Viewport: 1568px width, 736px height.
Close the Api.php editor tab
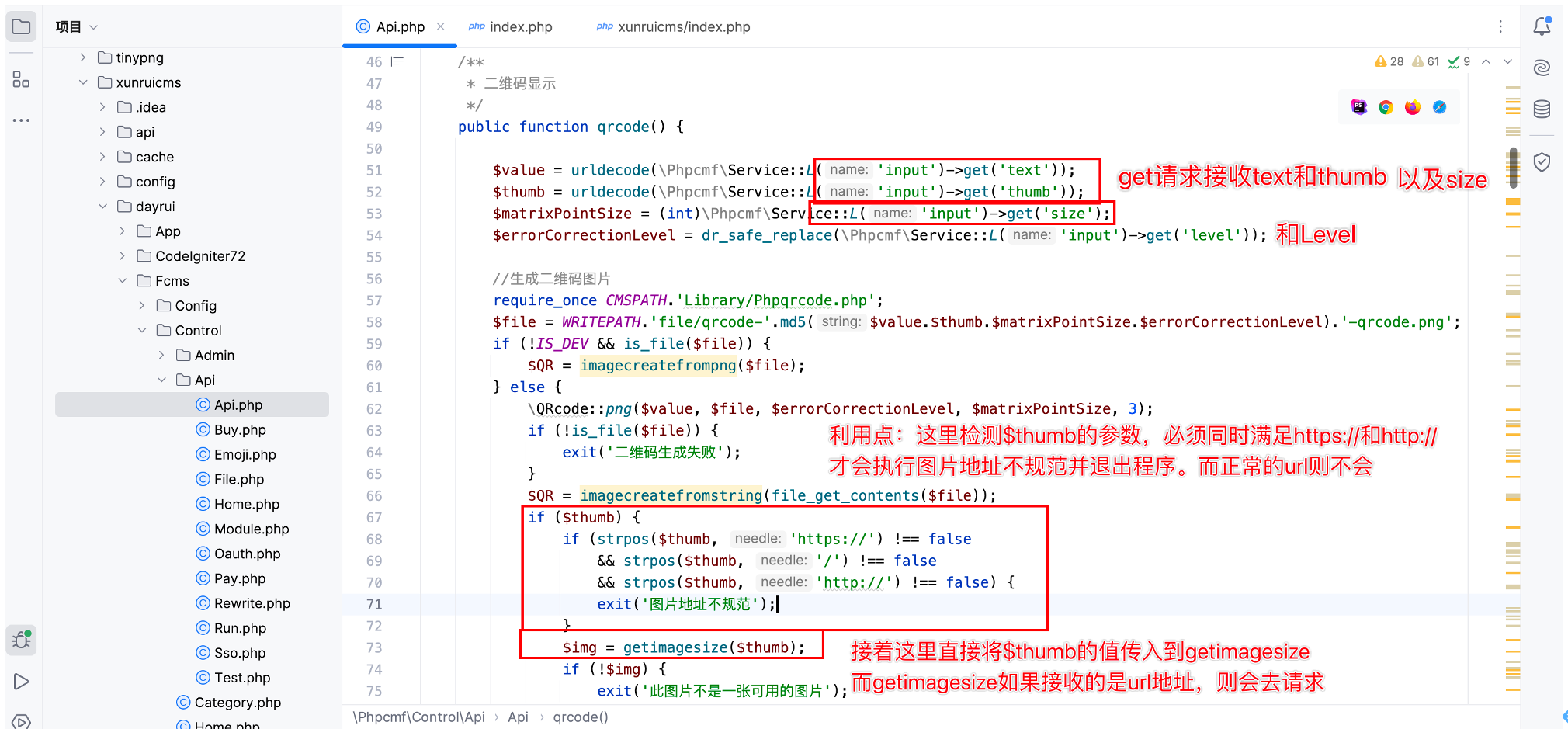point(440,26)
